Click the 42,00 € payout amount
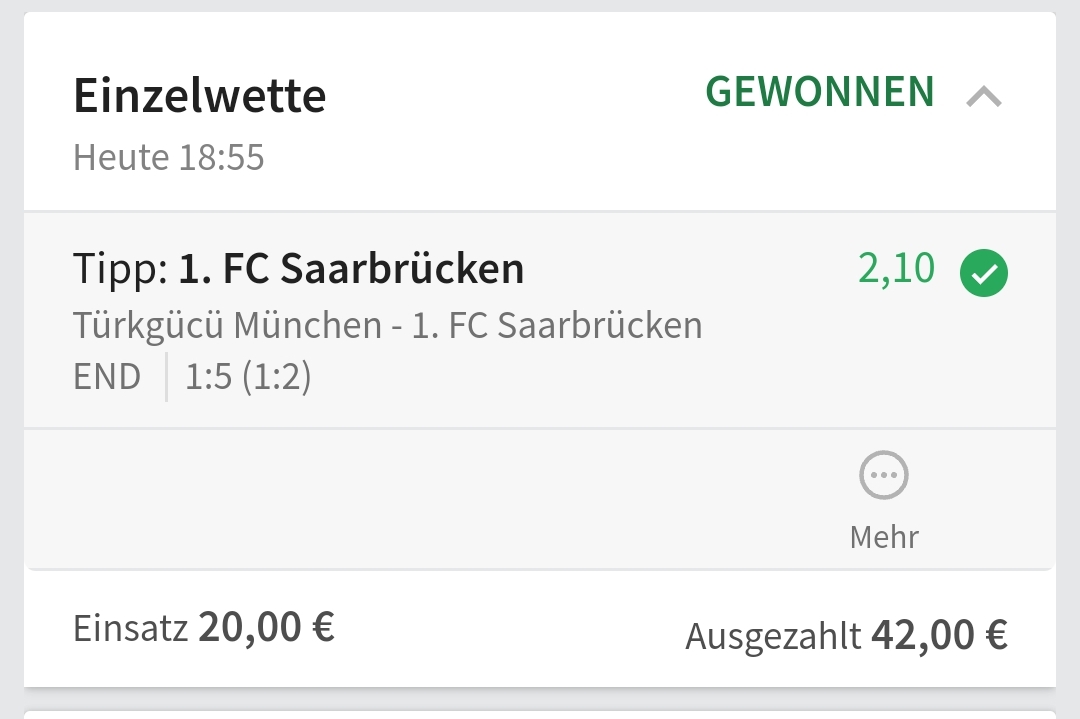This screenshot has height=719, width=1080. (x=939, y=634)
